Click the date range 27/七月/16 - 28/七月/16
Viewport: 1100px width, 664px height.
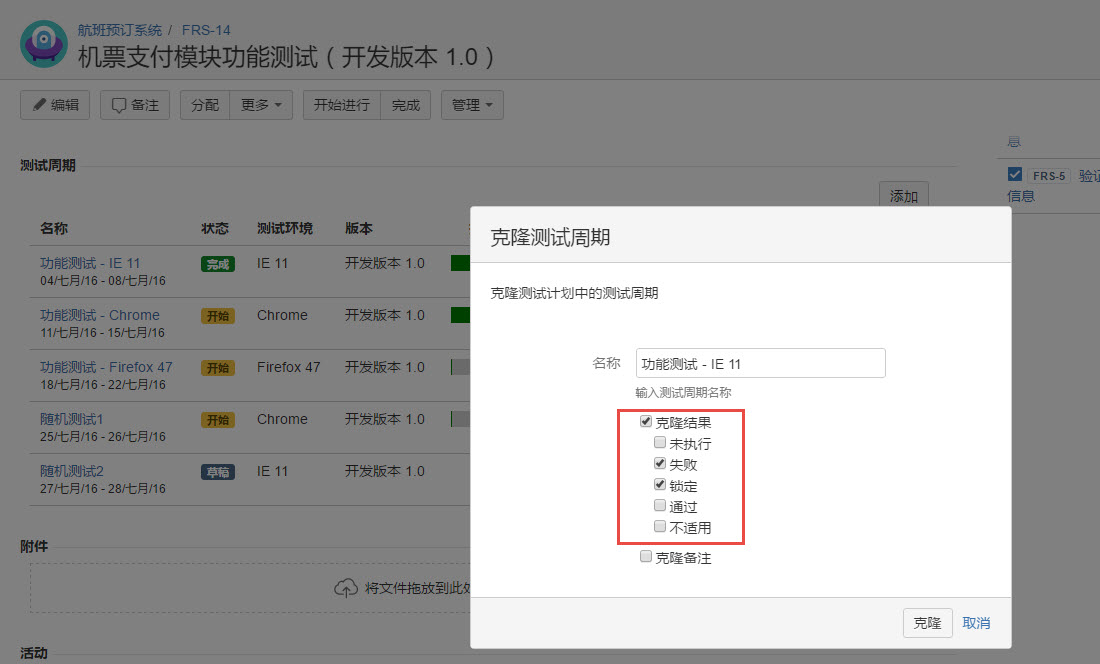pyautogui.click(x=102, y=488)
